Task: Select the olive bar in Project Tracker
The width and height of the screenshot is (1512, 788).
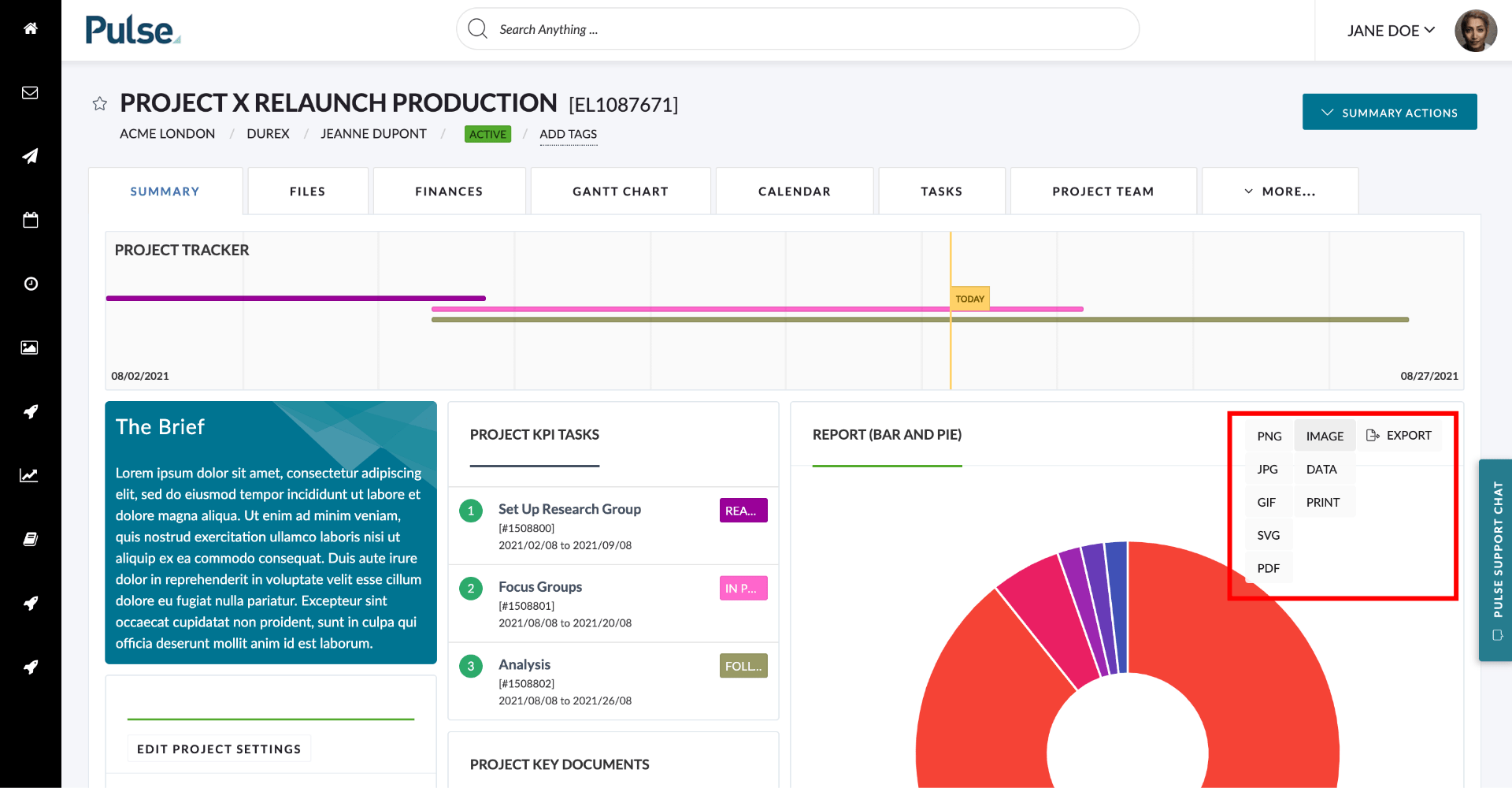Action: click(920, 319)
